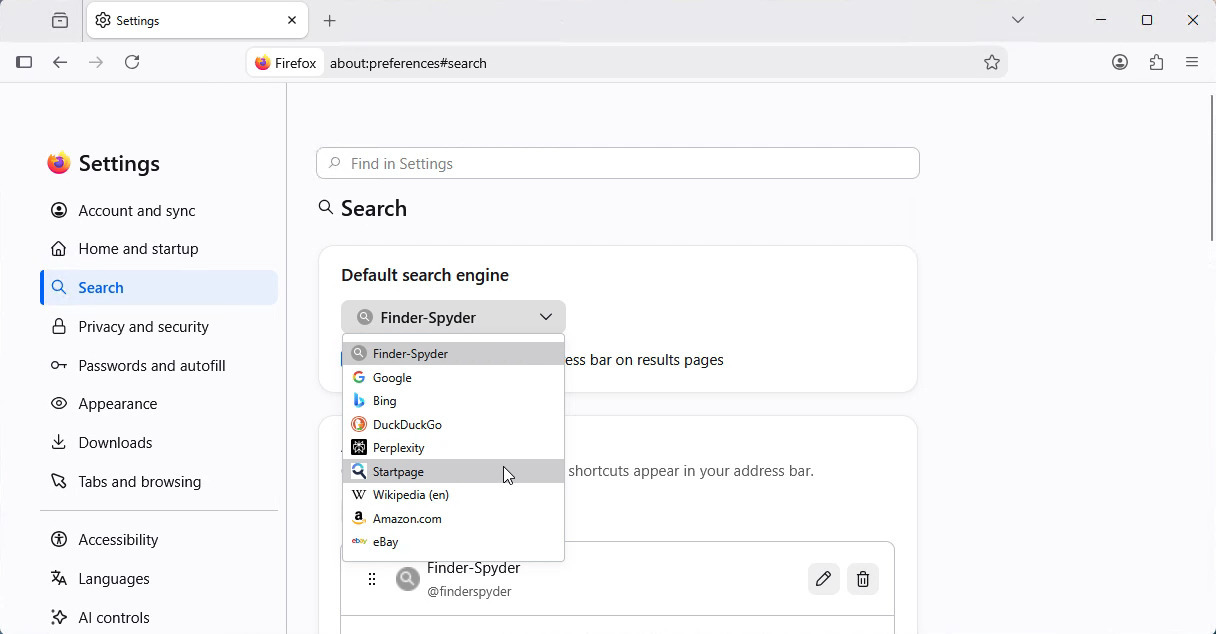Open the Firefox account icon

click(1120, 62)
